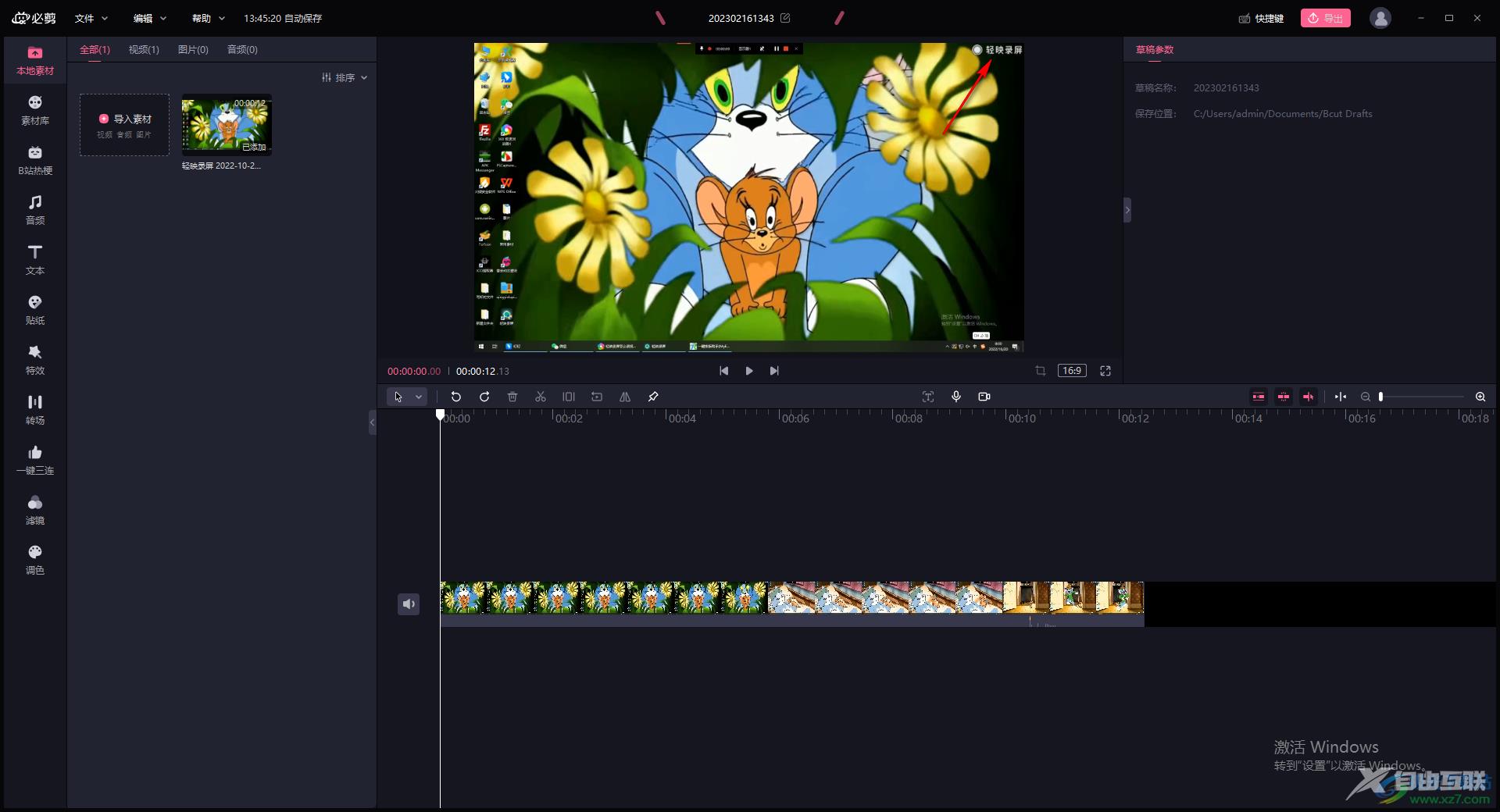The height and width of the screenshot is (812, 1500).
Task: Zoom out the timeline
Action: [x=1366, y=397]
